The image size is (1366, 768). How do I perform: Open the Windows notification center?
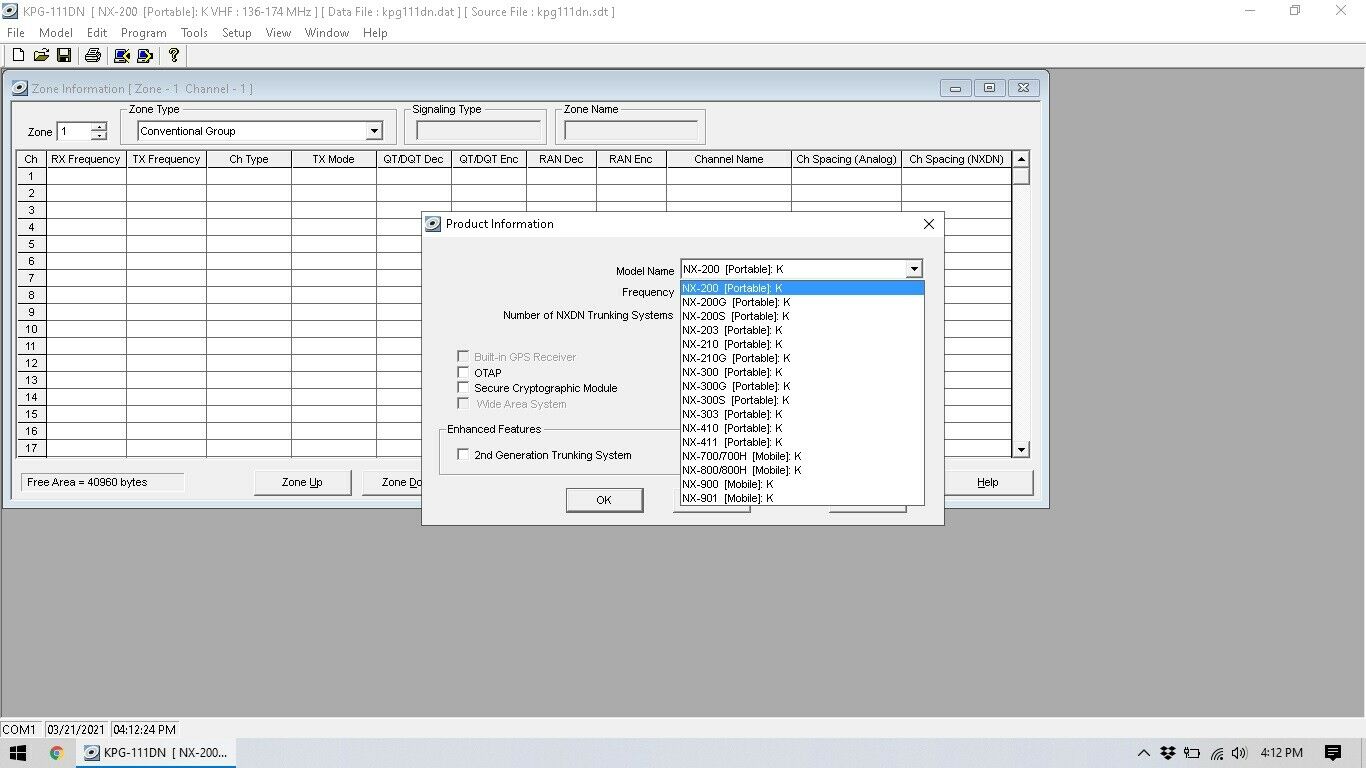1332,753
